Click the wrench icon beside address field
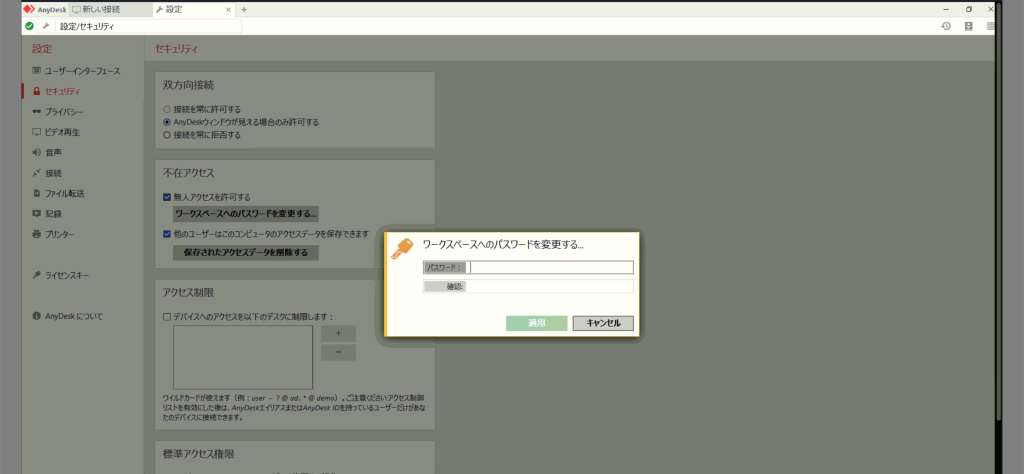The width and height of the screenshot is (1024, 474). [x=46, y=26]
